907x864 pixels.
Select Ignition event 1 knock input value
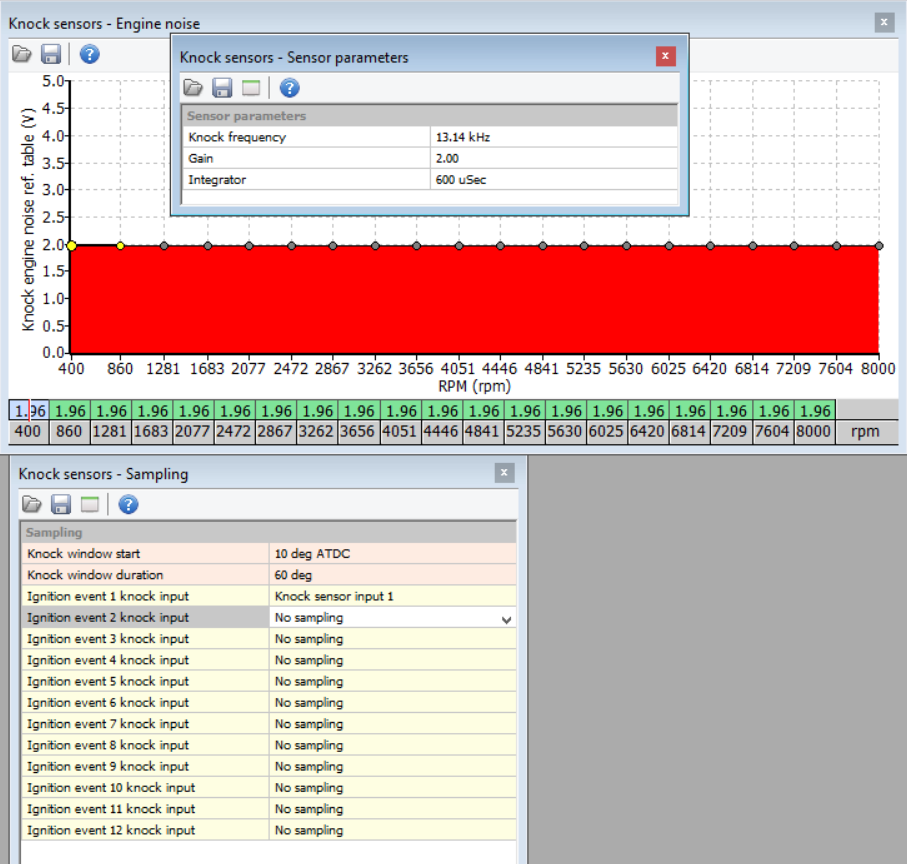[x=392, y=596]
